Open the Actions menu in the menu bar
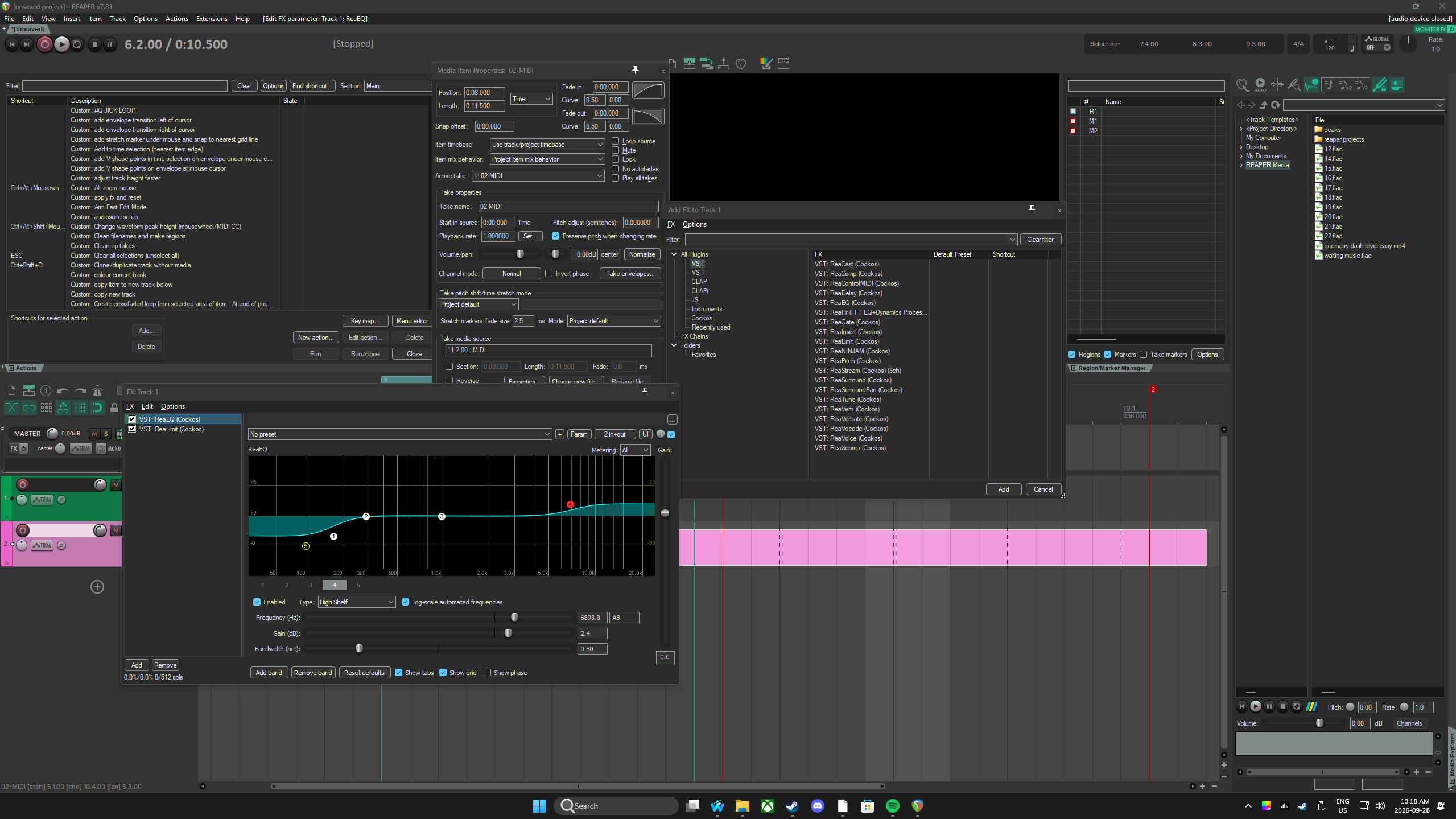The height and width of the screenshot is (819, 1456). coord(176,19)
